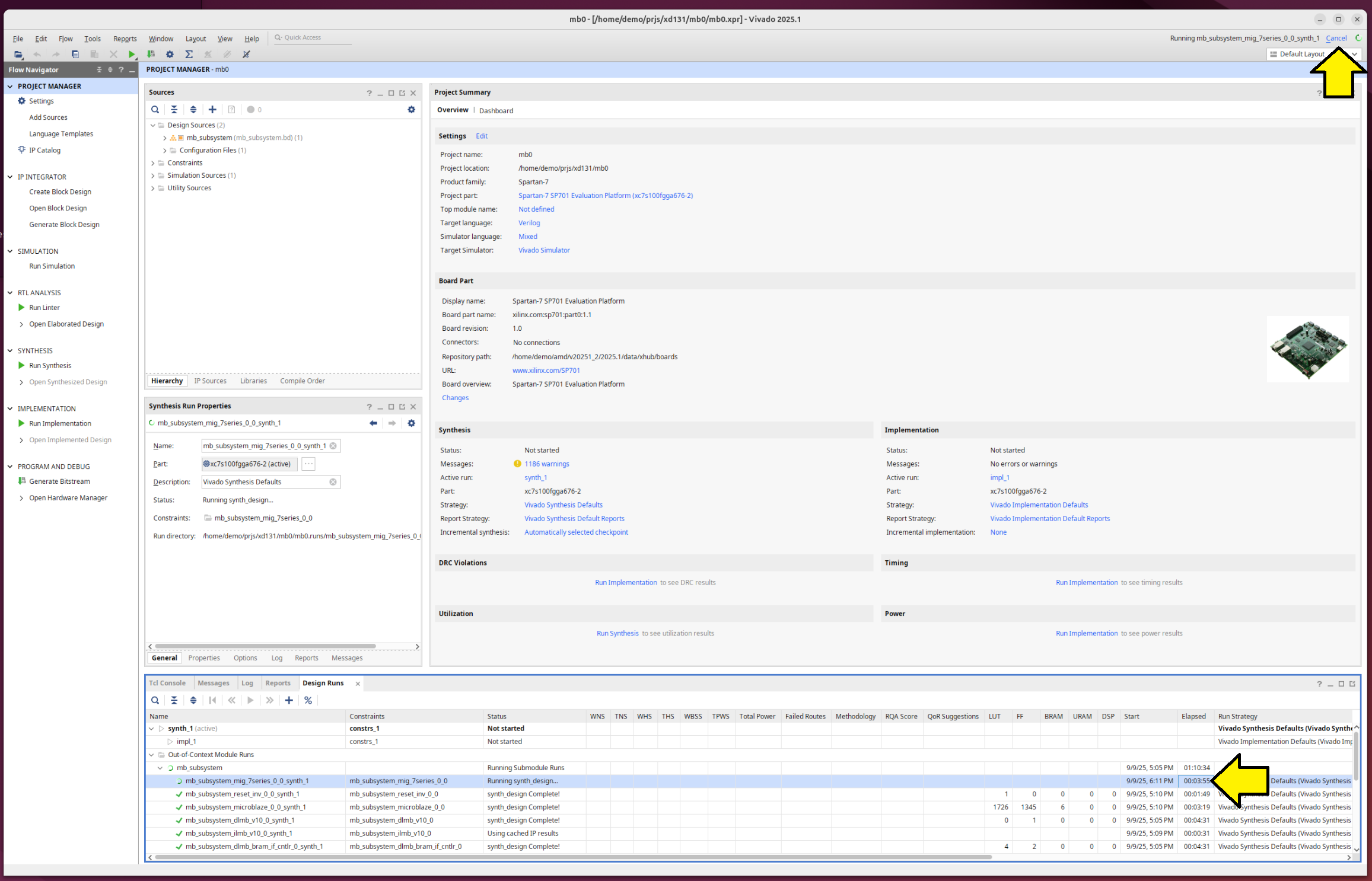Switch to the Tcl Console tab
This screenshot has height=881, width=1372.
(x=167, y=683)
